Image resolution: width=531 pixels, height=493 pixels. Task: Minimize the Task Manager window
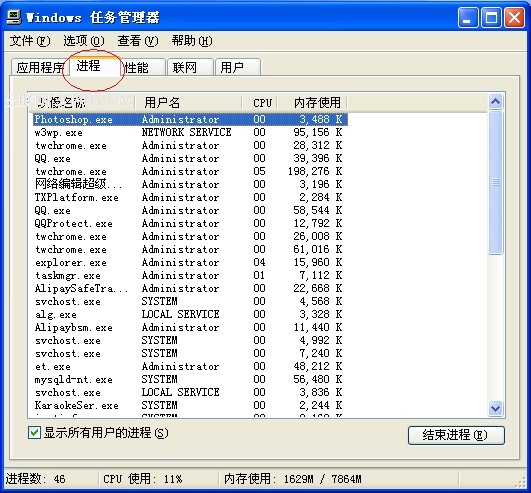click(468, 17)
